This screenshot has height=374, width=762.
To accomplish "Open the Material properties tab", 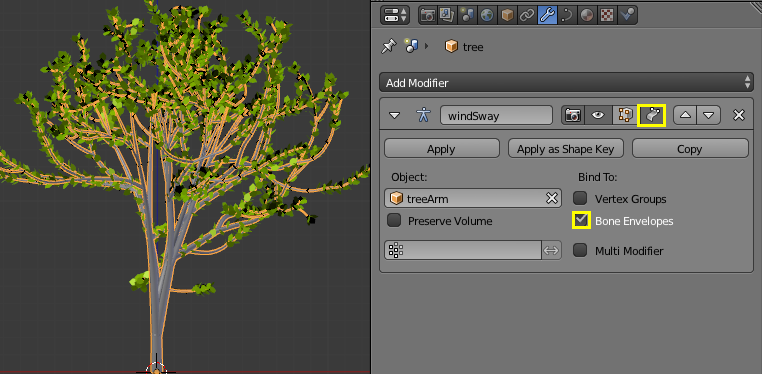I will point(587,16).
